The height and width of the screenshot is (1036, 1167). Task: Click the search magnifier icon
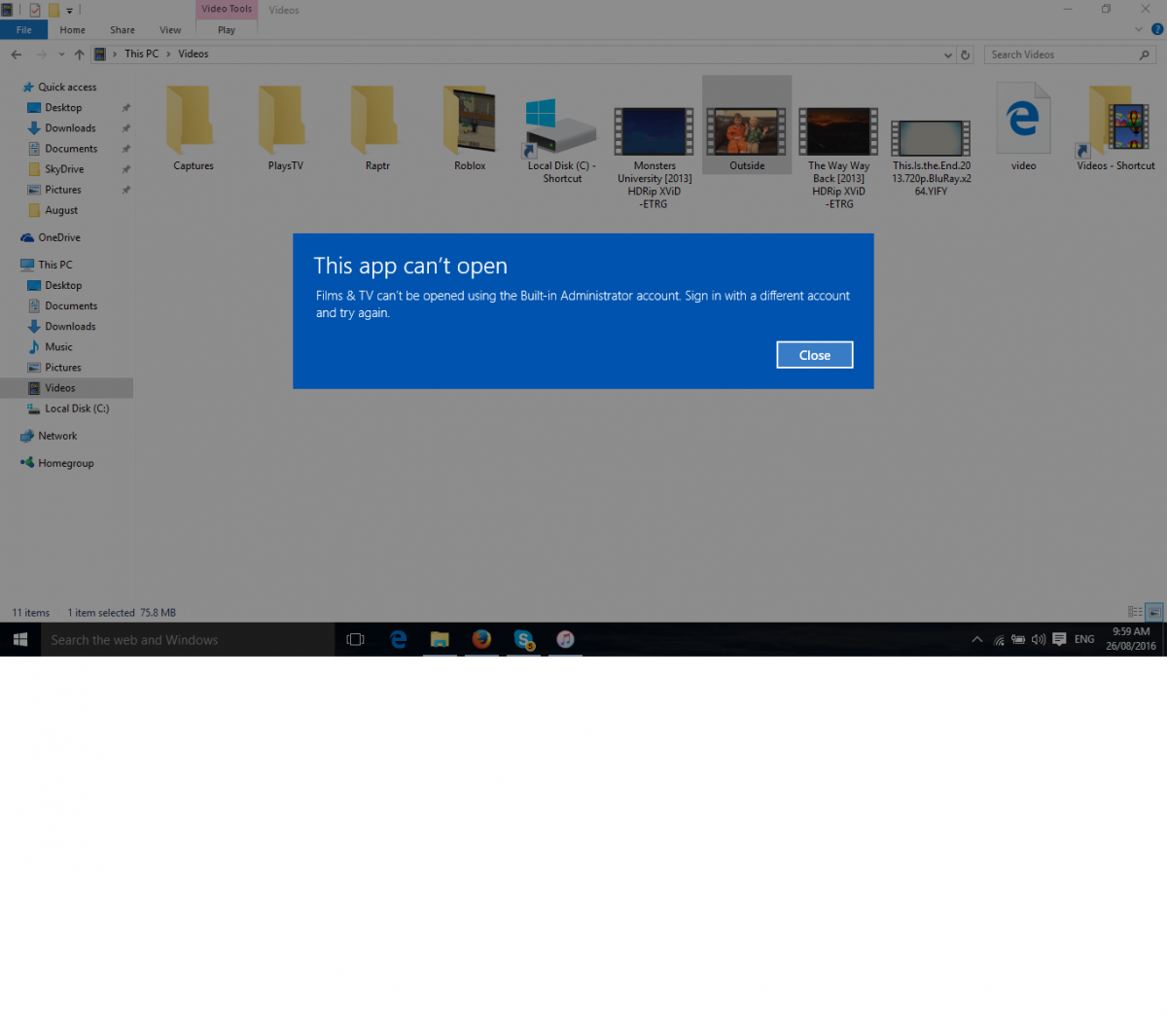1145,55
